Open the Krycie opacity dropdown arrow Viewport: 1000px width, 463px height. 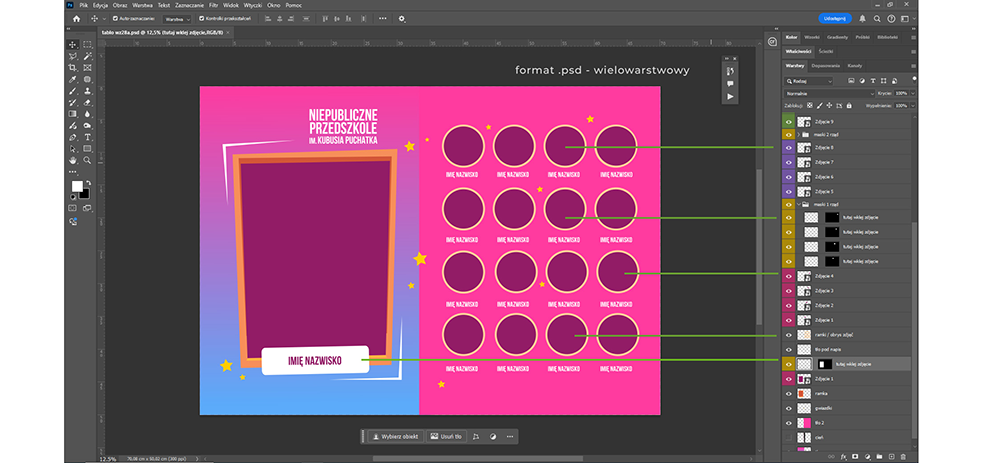913,93
